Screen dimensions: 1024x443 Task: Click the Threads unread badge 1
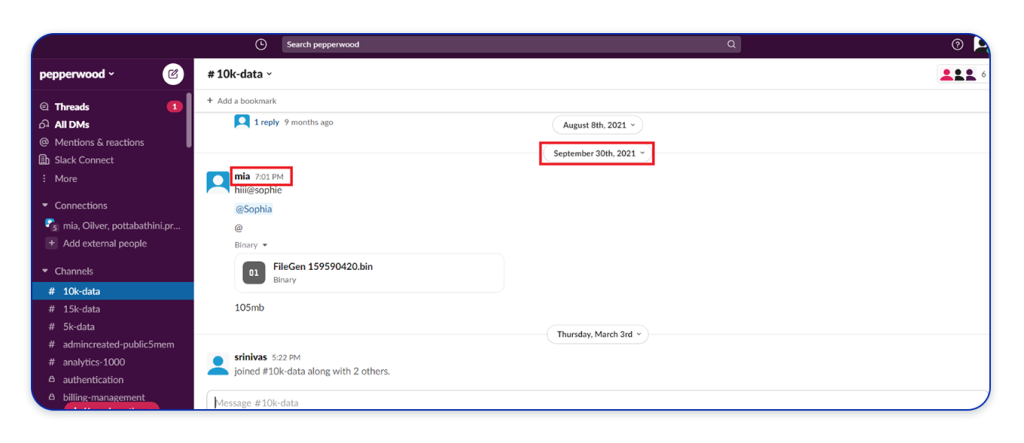tap(174, 107)
